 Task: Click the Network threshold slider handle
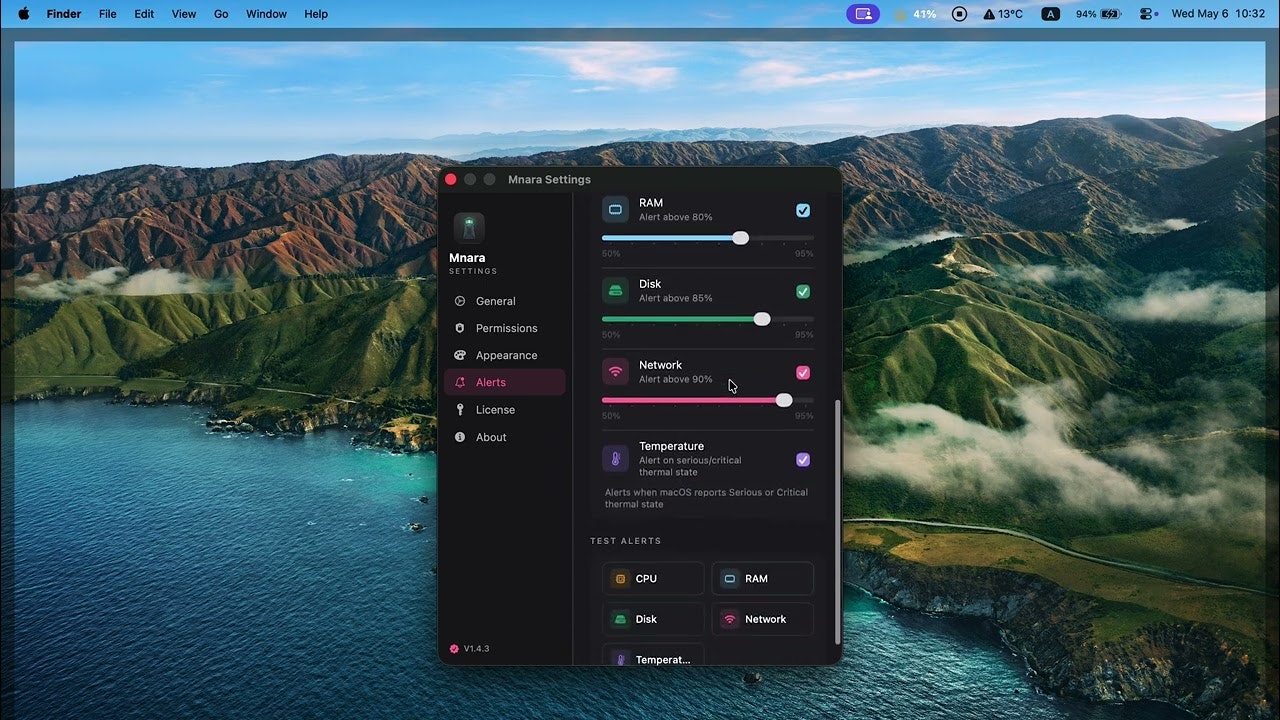click(x=784, y=400)
